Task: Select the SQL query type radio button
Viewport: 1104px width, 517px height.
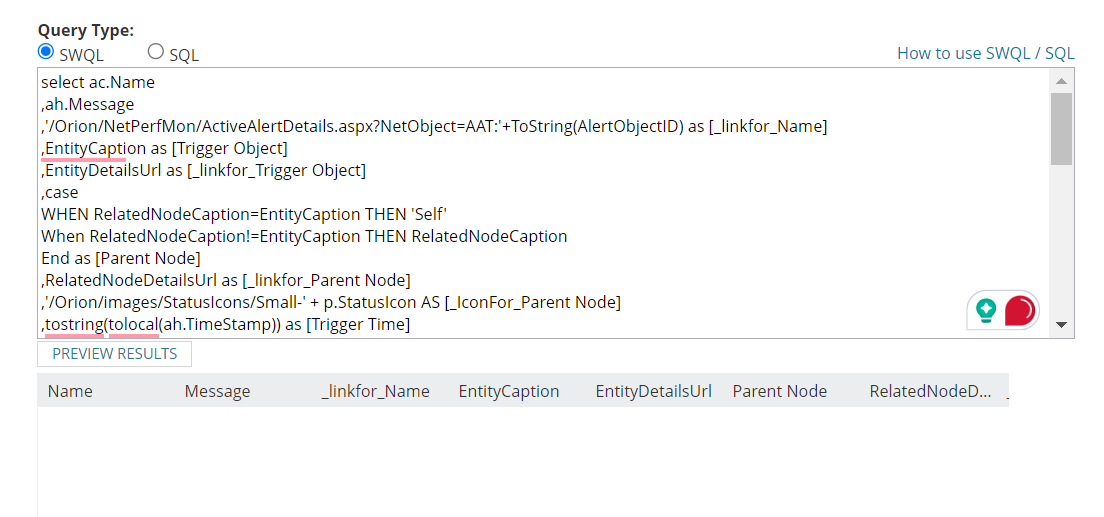Action: coord(156,52)
